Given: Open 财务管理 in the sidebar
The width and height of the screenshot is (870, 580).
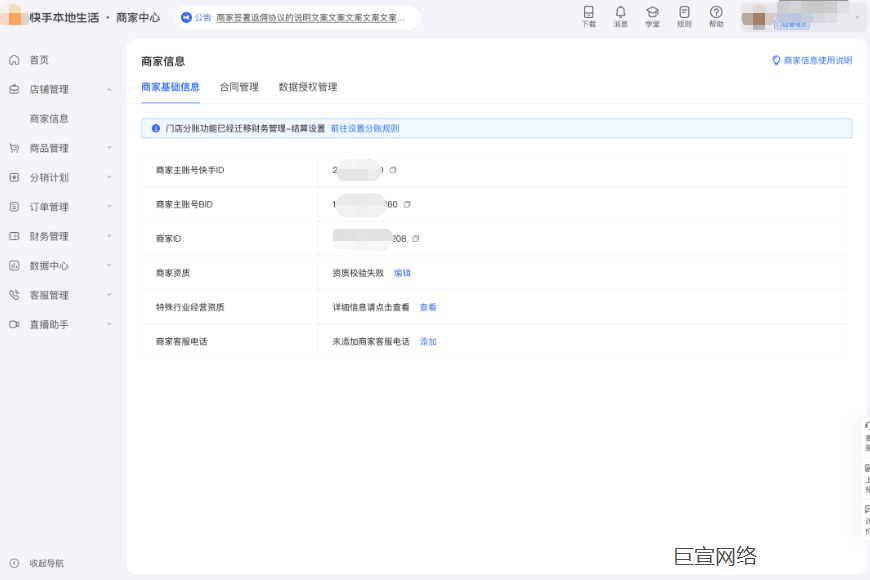Looking at the screenshot, I should coord(49,236).
